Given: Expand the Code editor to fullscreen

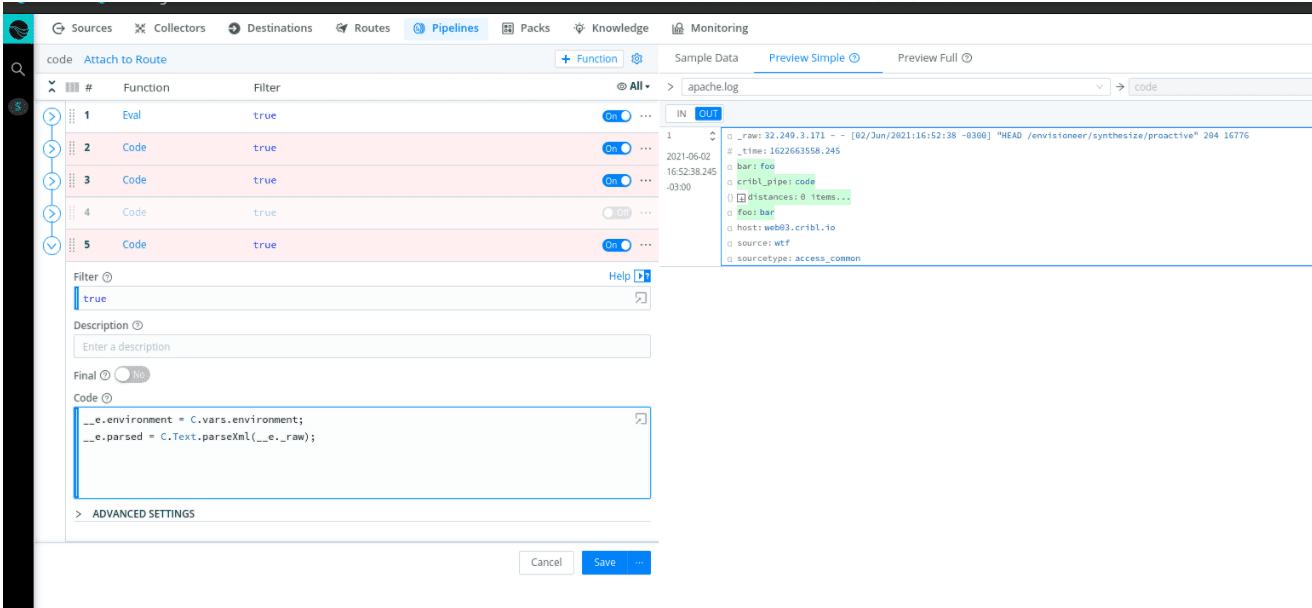Looking at the screenshot, I should point(641,419).
